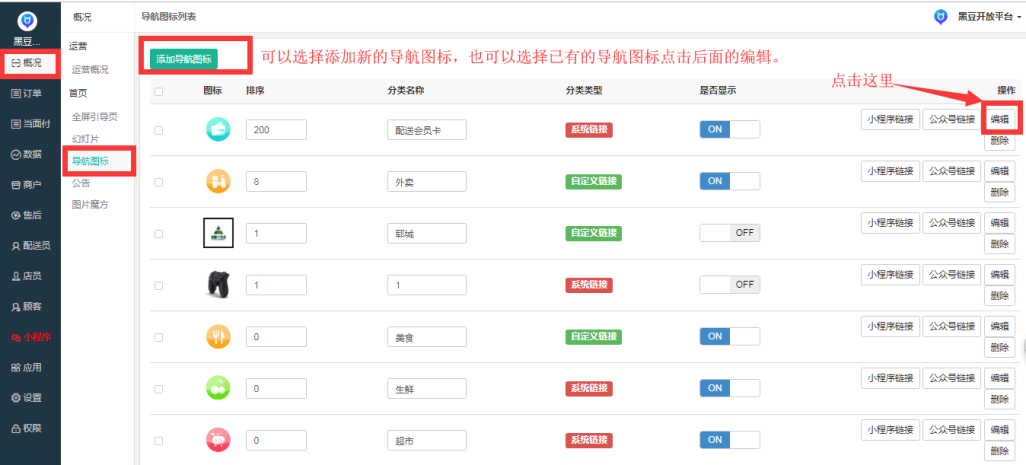Open the 配送员 sidebar menu

click(30, 246)
